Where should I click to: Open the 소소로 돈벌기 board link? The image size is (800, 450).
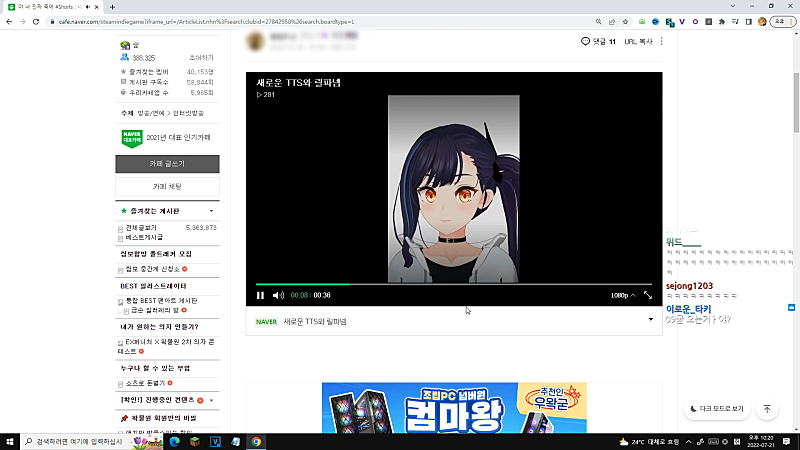point(145,383)
